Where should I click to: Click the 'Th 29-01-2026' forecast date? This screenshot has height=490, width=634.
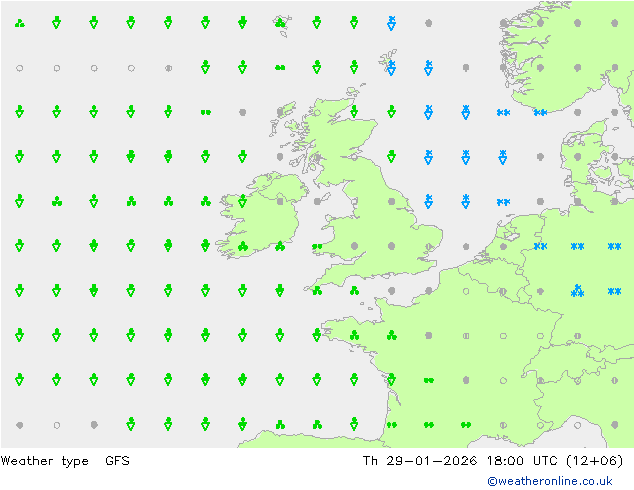click(x=420, y=461)
